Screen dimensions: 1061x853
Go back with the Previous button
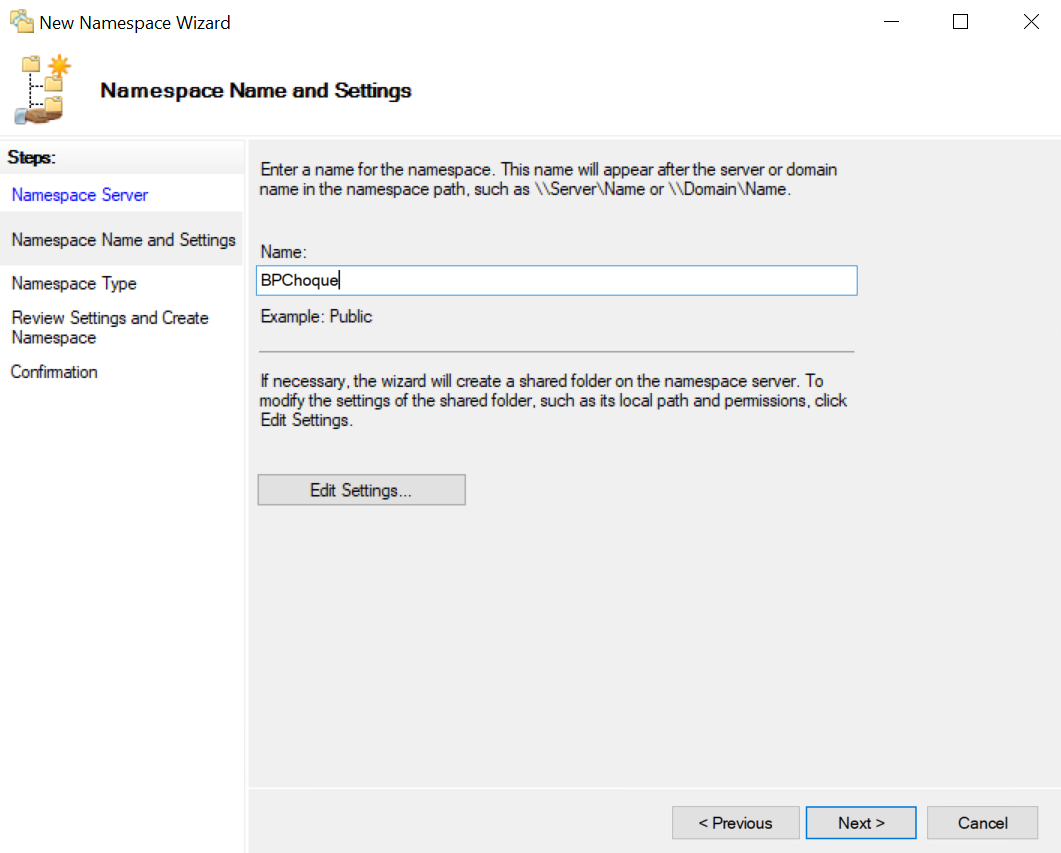735,823
